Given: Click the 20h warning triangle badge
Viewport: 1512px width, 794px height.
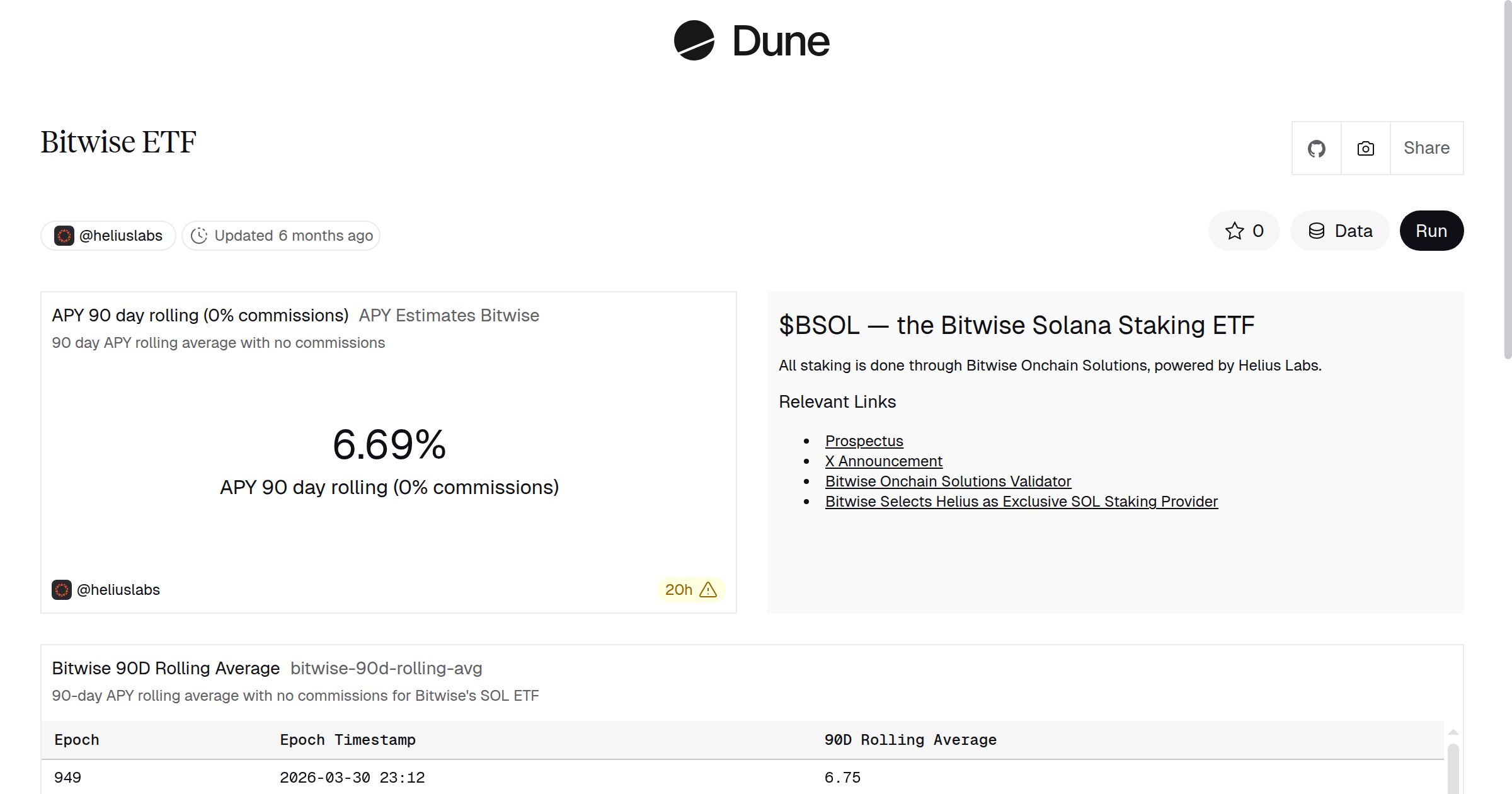Looking at the screenshot, I should click(x=691, y=590).
